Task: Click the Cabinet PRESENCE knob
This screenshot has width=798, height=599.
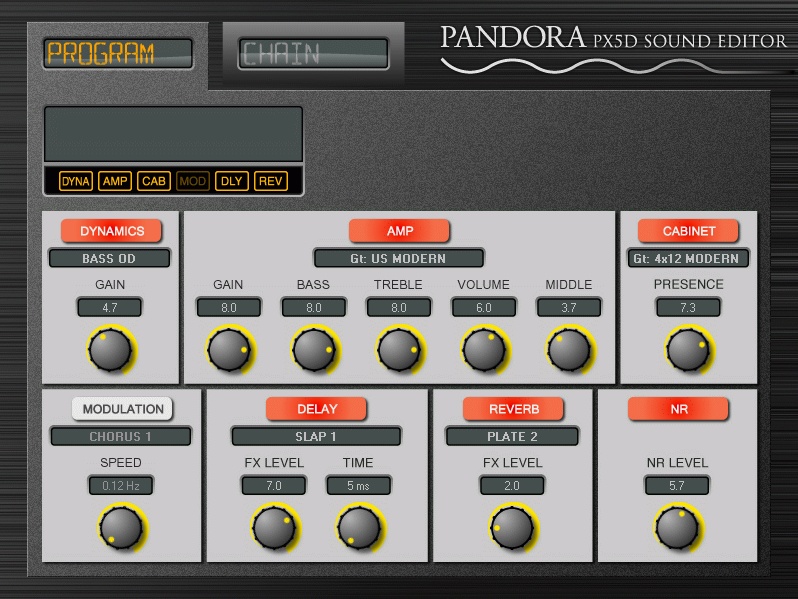Action: click(688, 350)
